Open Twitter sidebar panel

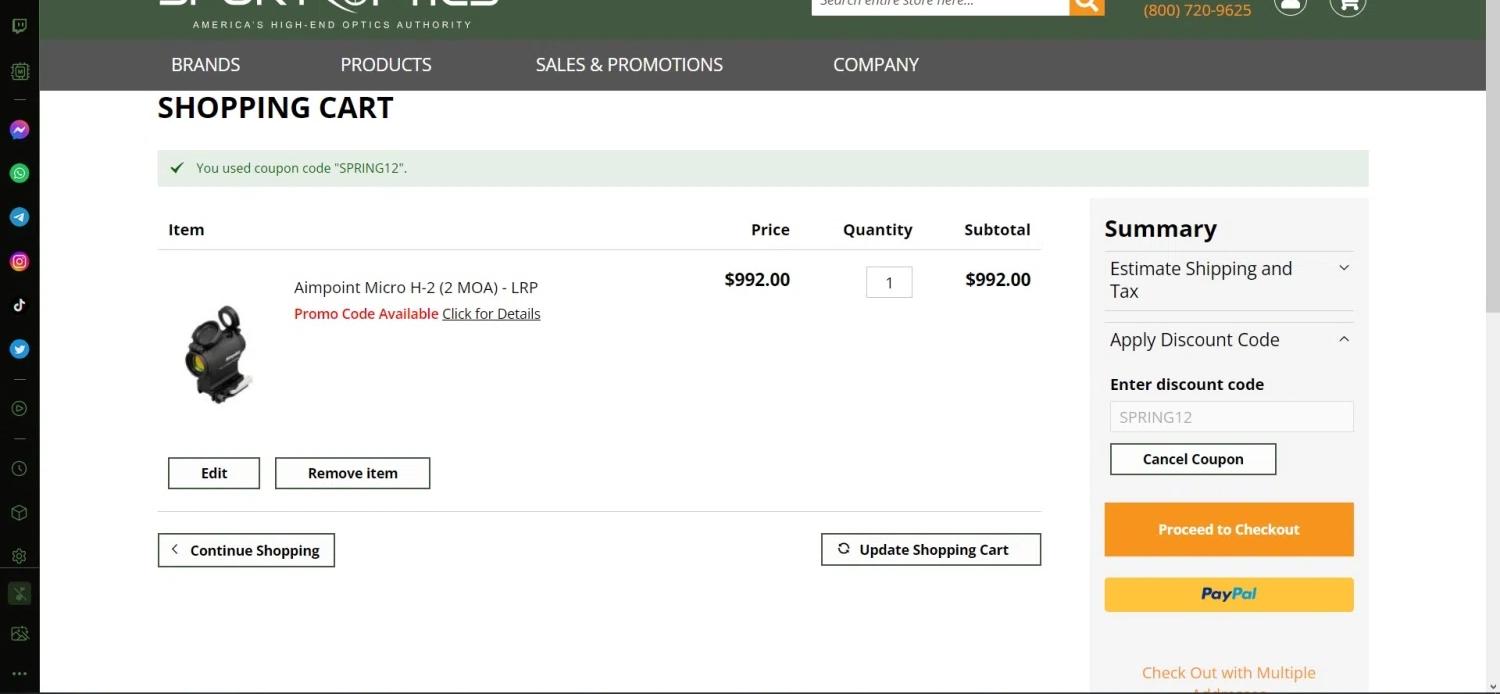(19, 350)
